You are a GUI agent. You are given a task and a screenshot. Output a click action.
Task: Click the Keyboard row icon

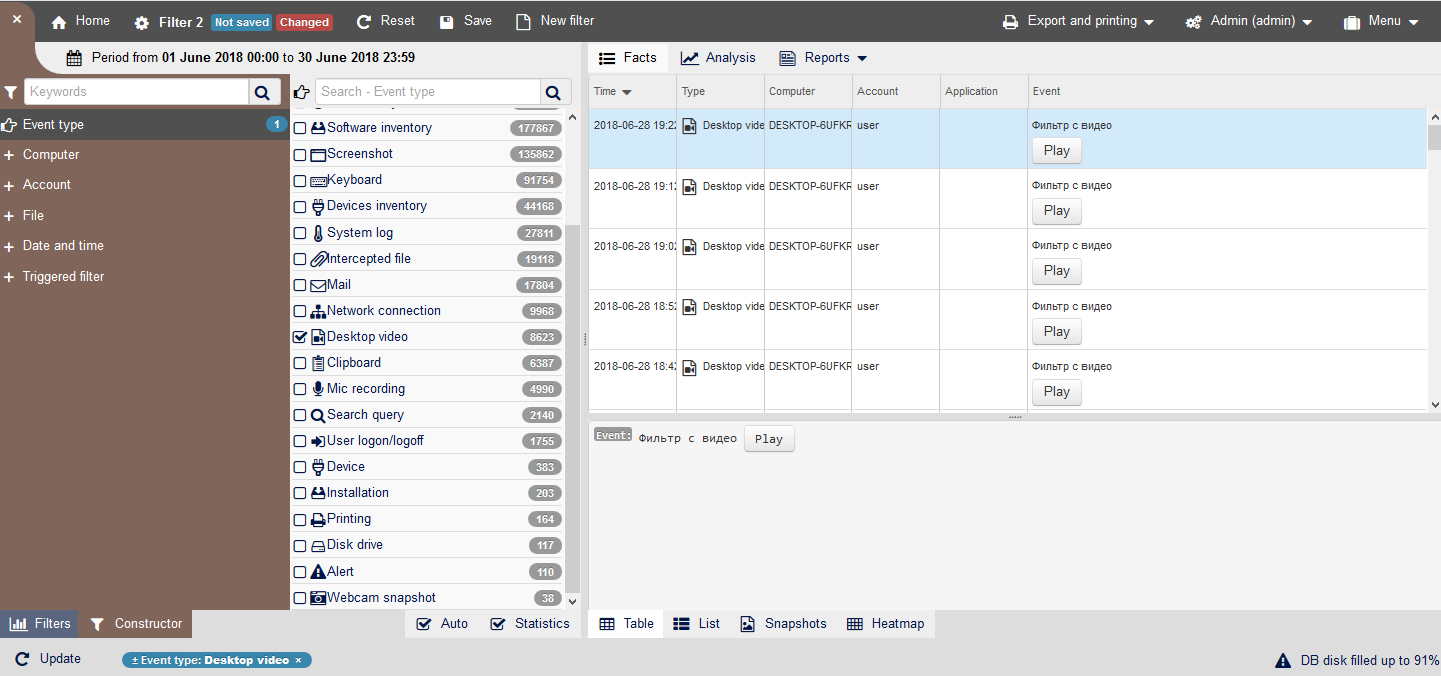(318, 180)
